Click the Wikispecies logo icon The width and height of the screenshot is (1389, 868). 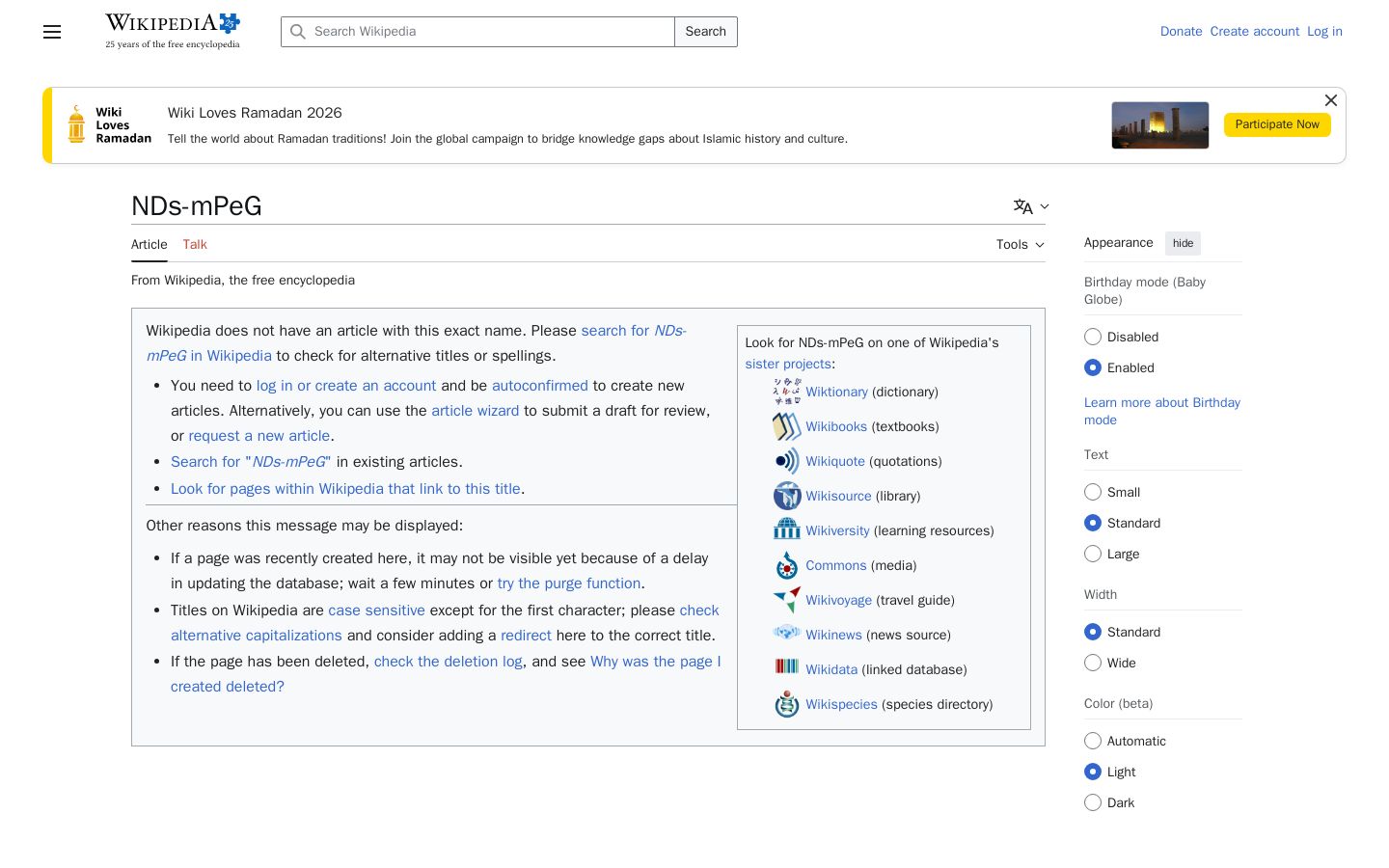point(787,704)
